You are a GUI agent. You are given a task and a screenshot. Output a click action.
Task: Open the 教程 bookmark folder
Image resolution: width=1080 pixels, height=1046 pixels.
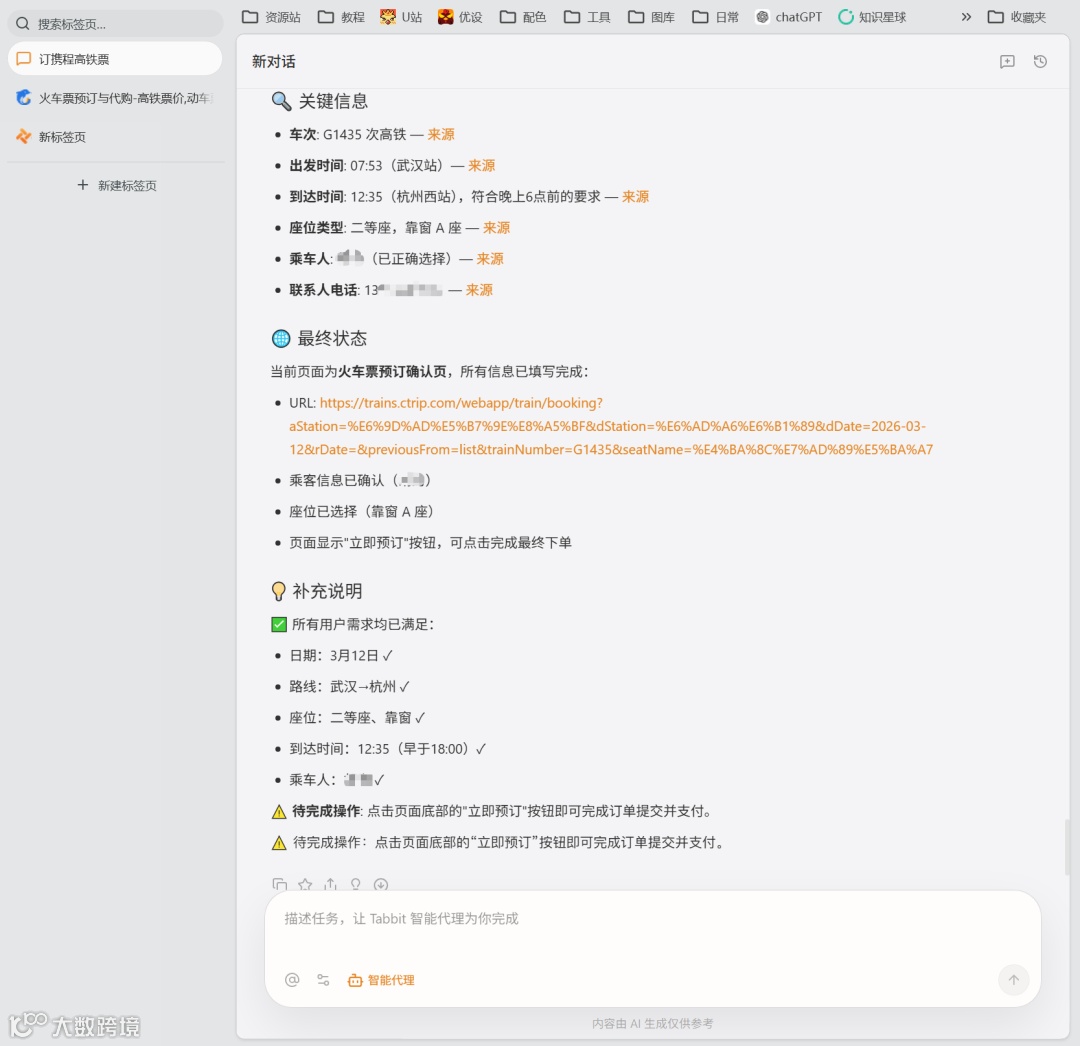tap(341, 17)
